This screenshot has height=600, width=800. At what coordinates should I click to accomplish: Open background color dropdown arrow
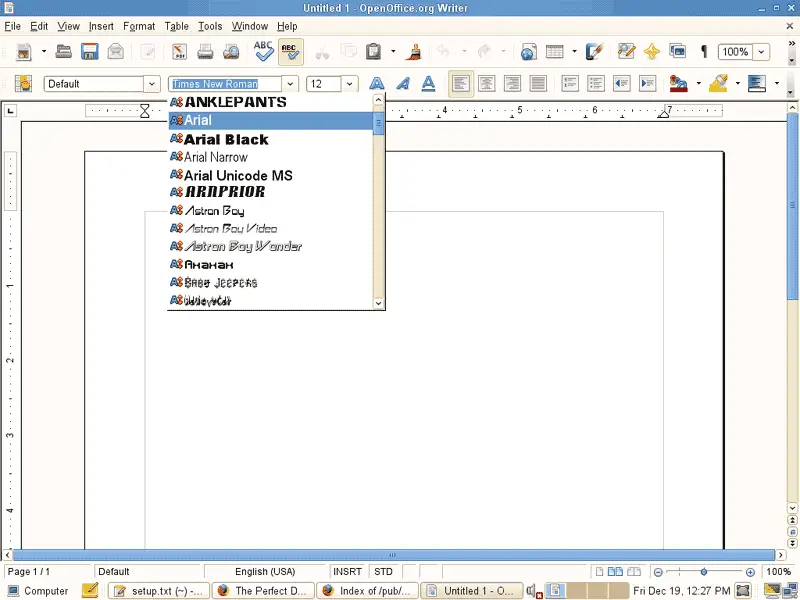click(x=777, y=84)
